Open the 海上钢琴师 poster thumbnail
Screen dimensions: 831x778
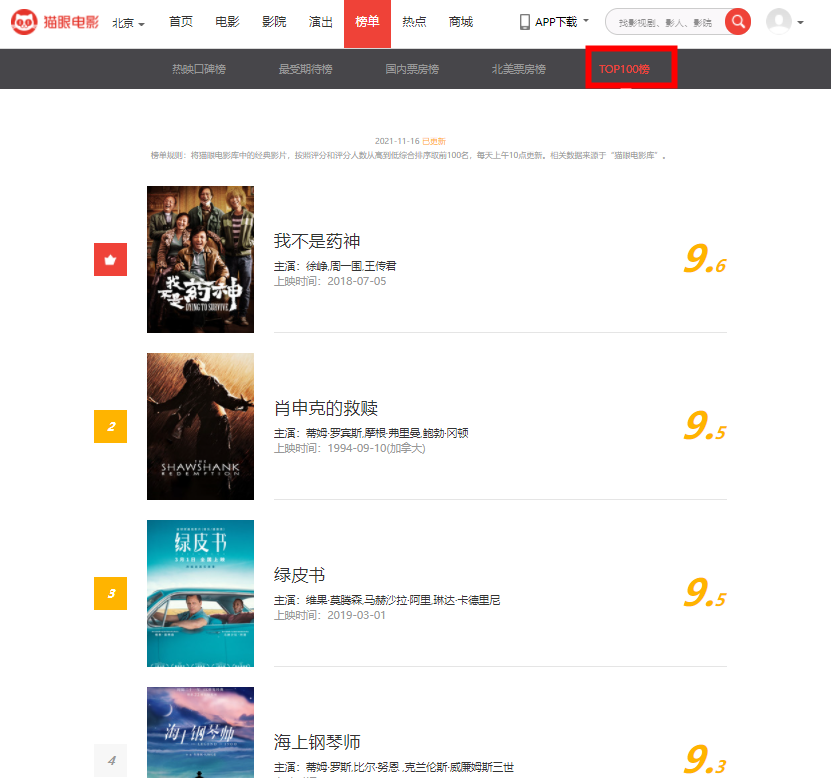(x=200, y=732)
